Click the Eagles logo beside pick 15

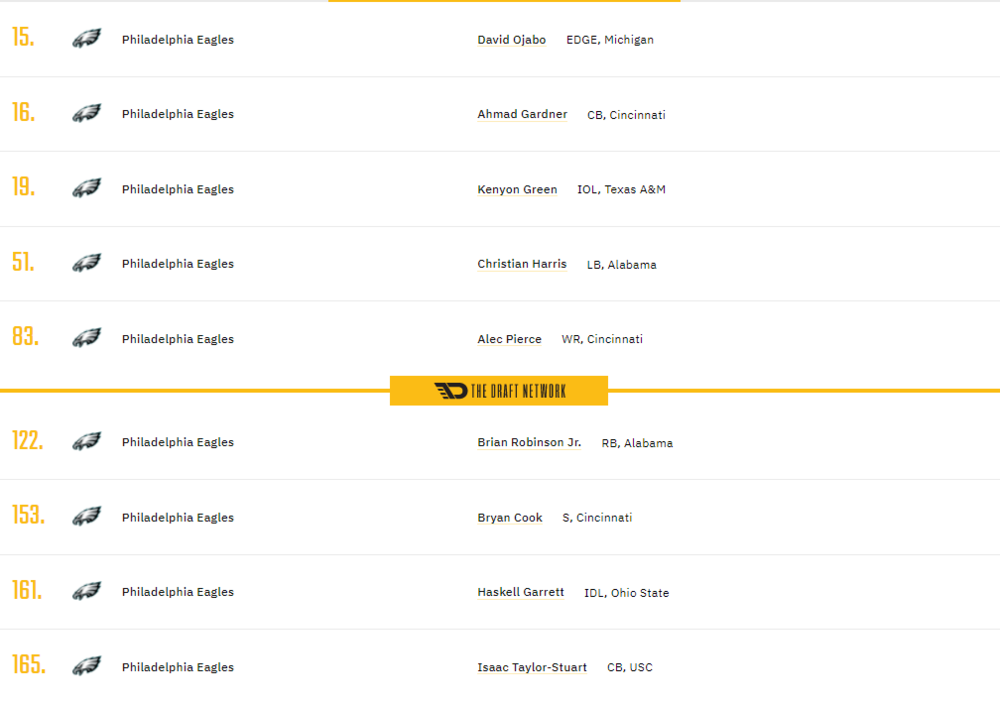point(87,39)
